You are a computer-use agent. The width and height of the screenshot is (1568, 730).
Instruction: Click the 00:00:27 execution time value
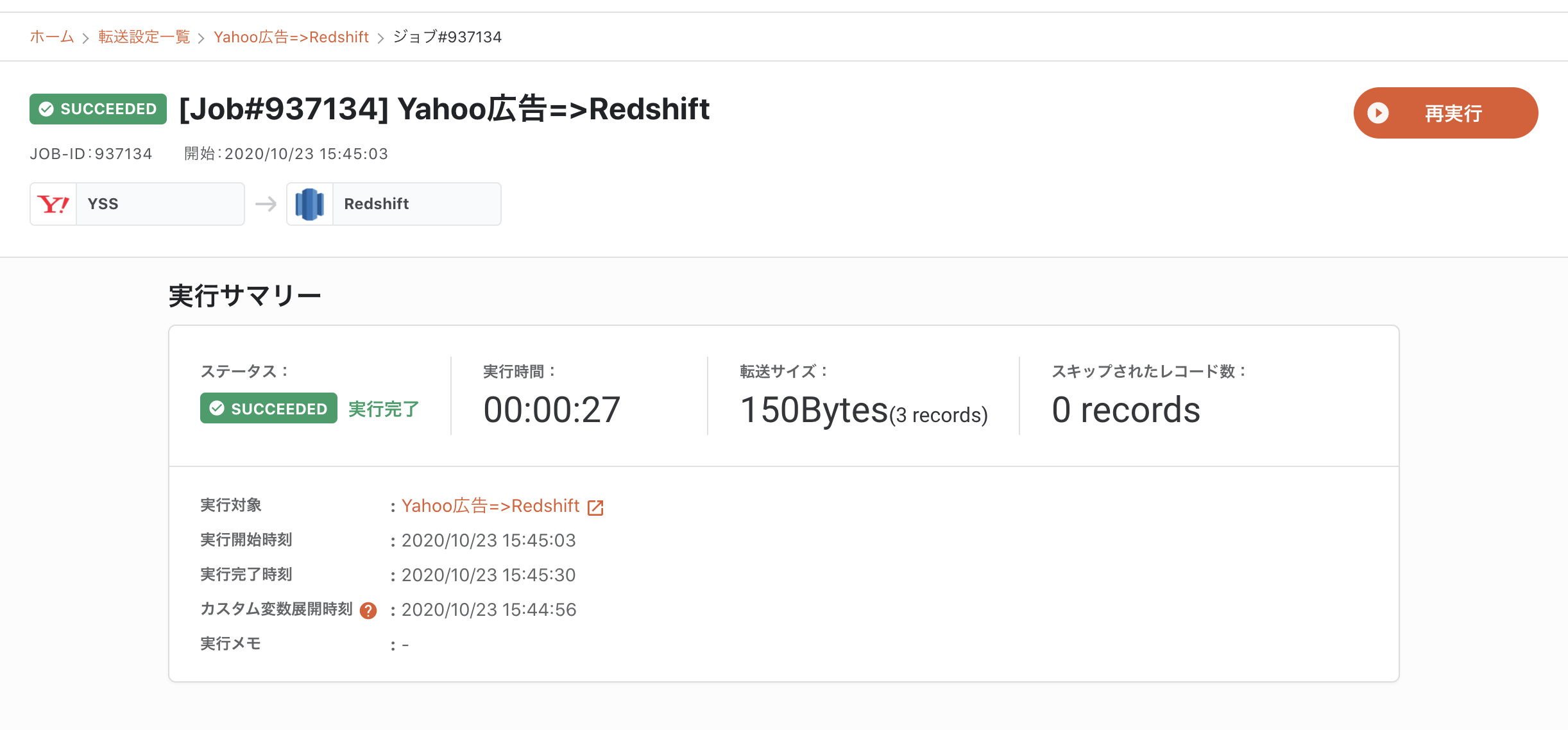[x=552, y=410]
